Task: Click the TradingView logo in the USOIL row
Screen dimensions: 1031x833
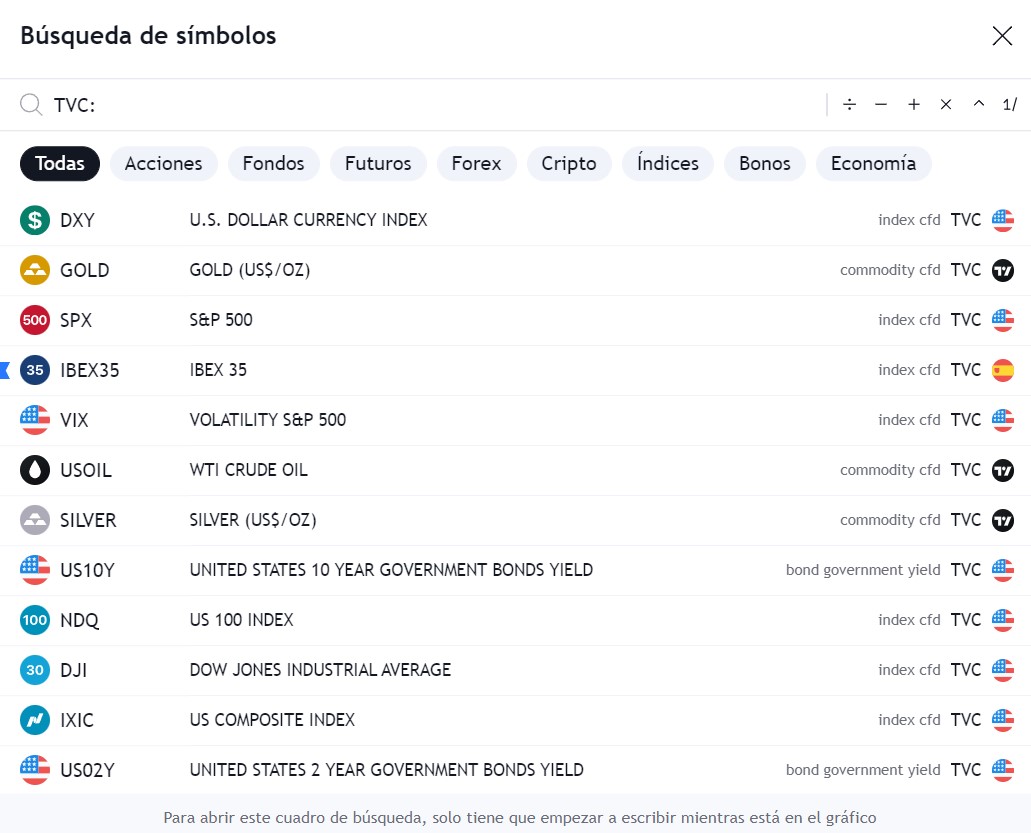Action: 1003,470
